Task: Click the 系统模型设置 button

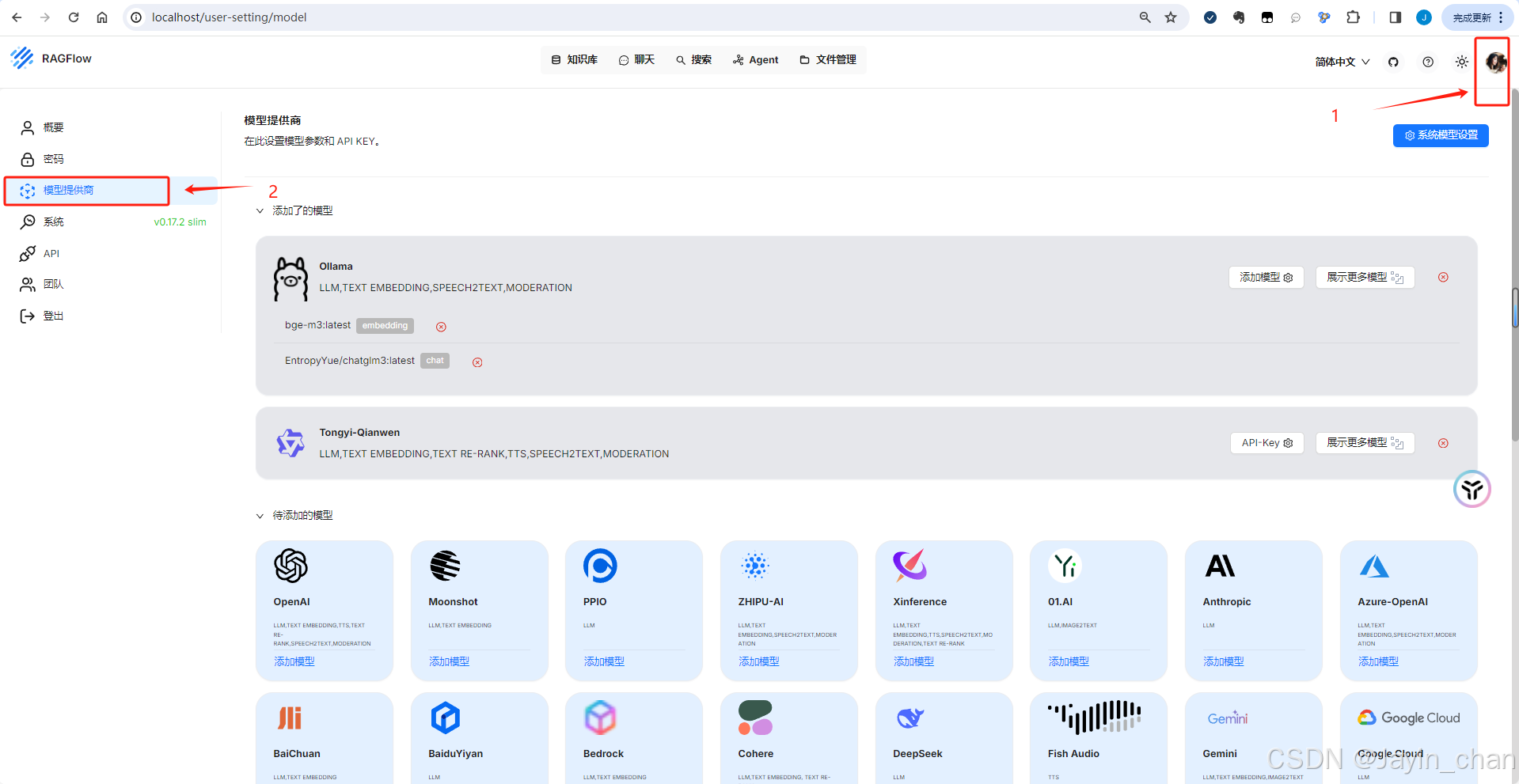Action: click(1441, 135)
